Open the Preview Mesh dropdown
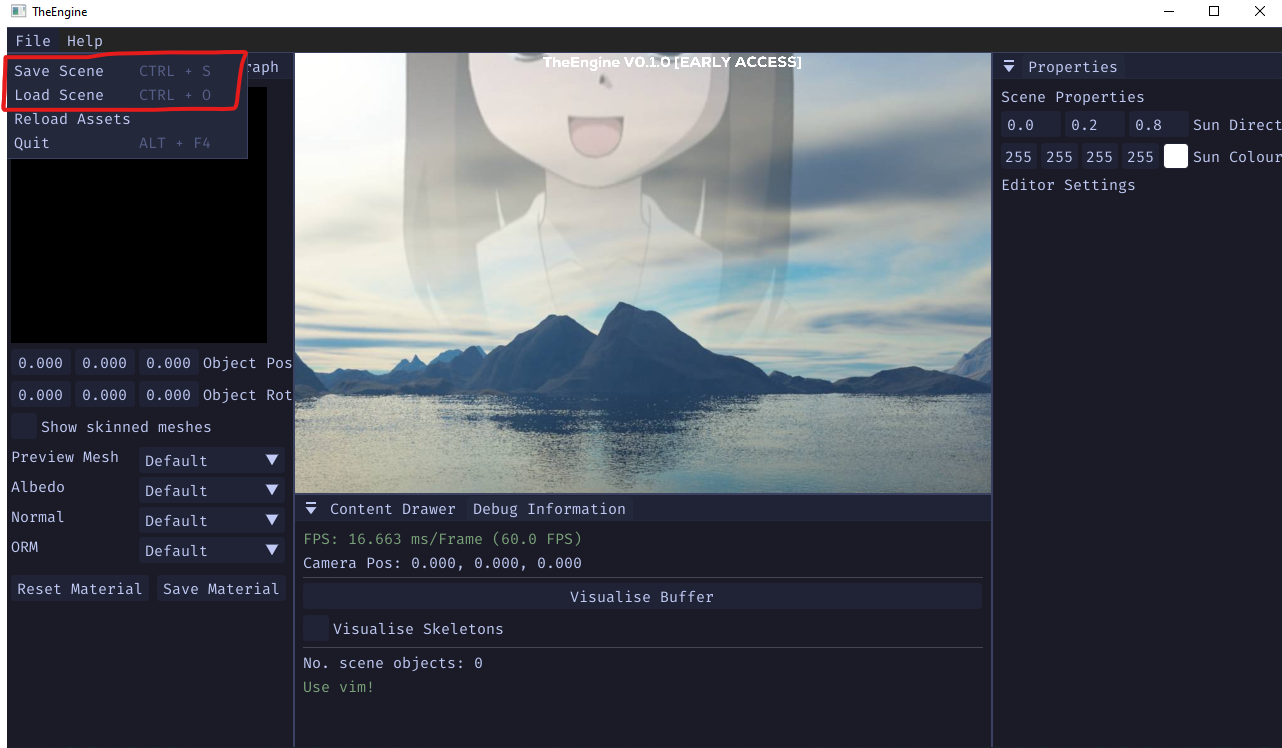 tap(212, 460)
